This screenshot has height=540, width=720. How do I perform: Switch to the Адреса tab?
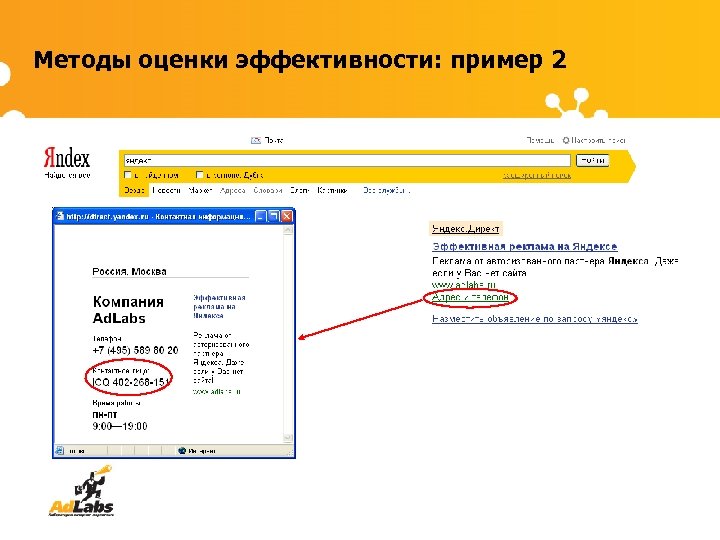pyautogui.click(x=232, y=190)
